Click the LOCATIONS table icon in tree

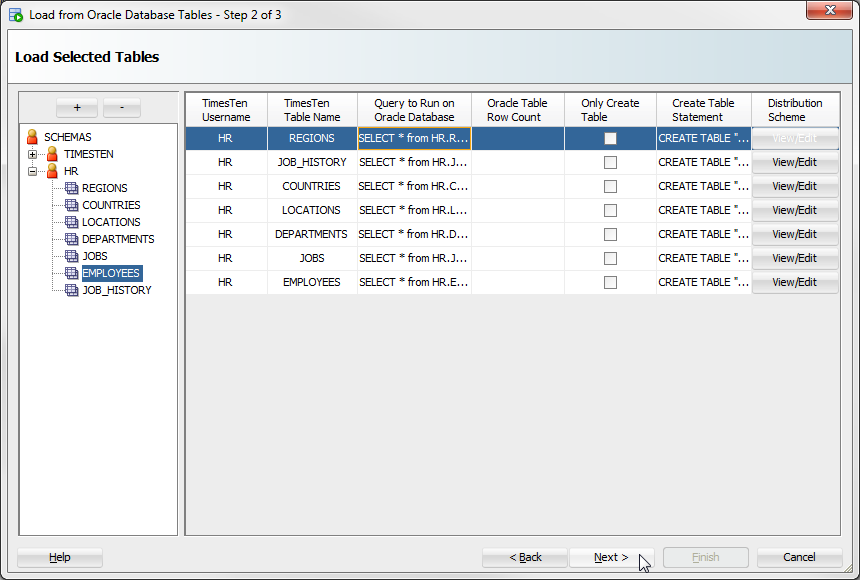pyautogui.click(x=72, y=222)
